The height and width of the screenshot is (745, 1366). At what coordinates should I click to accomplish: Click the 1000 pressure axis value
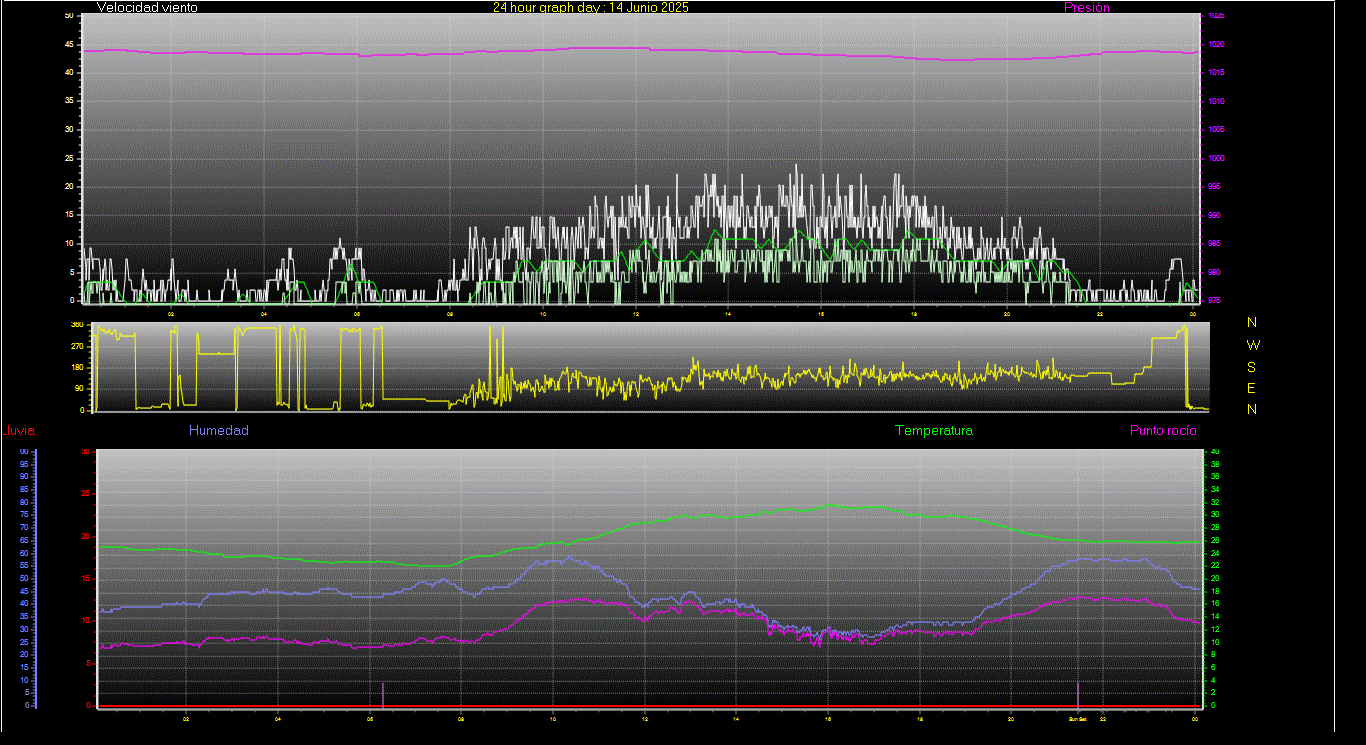click(x=1215, y=158)
